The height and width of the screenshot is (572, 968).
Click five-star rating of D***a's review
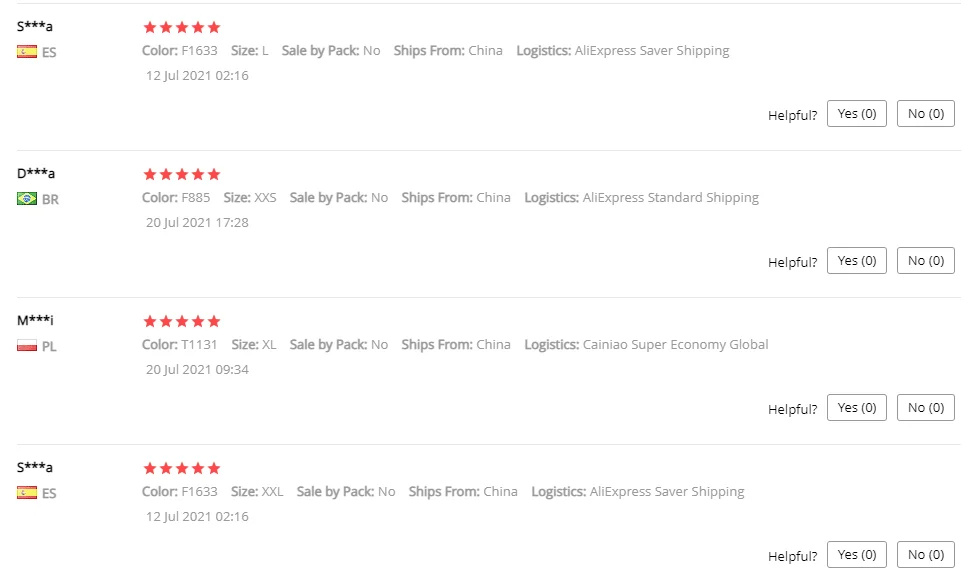tap(182, 174)
